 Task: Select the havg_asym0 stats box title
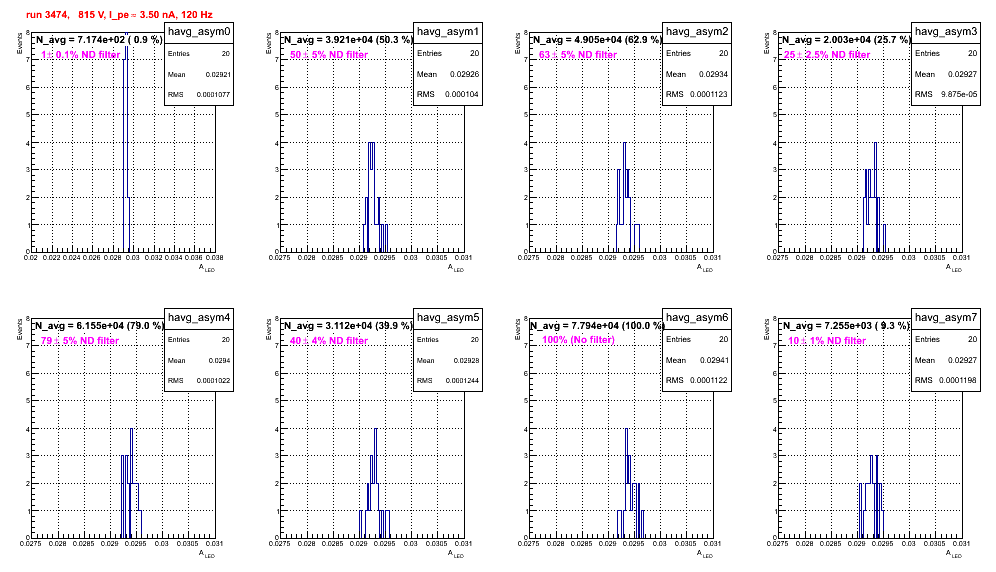(x=199, y=32)
